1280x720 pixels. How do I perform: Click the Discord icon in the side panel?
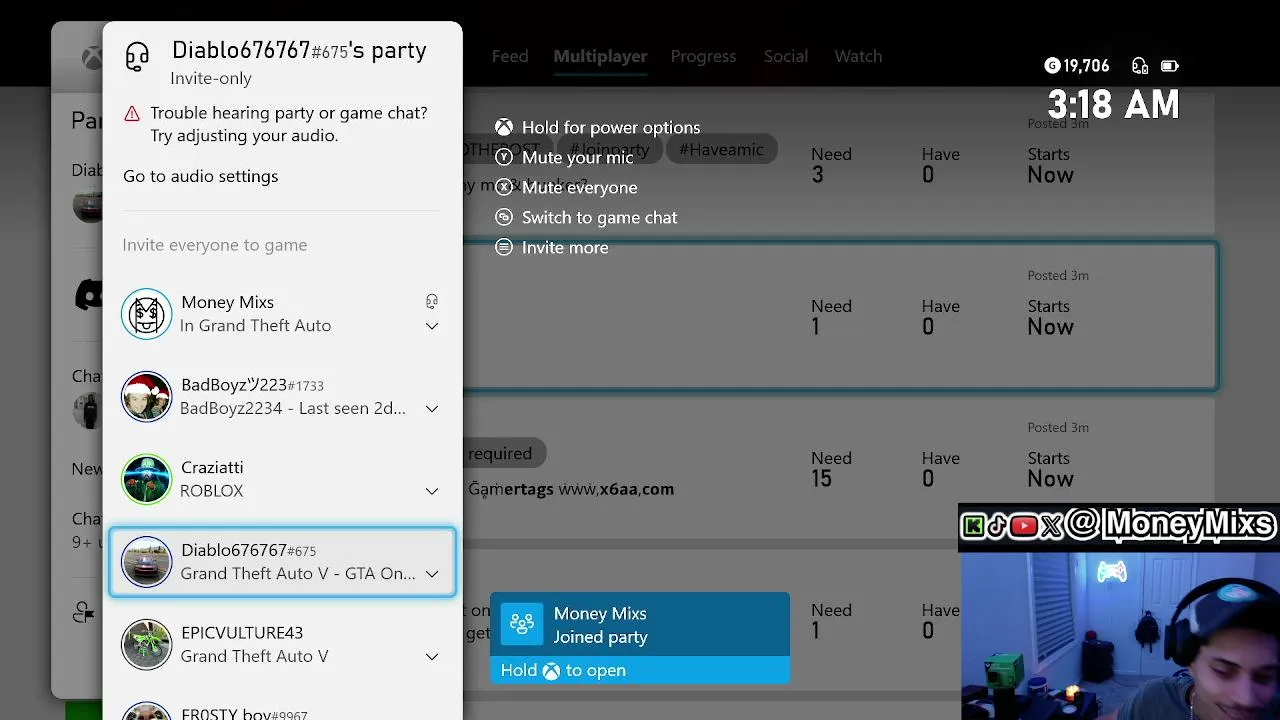[x=88, y=294]
